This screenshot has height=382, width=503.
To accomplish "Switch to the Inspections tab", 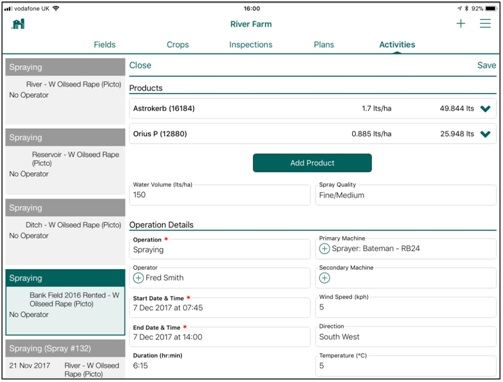I will (x=251, y=45).
